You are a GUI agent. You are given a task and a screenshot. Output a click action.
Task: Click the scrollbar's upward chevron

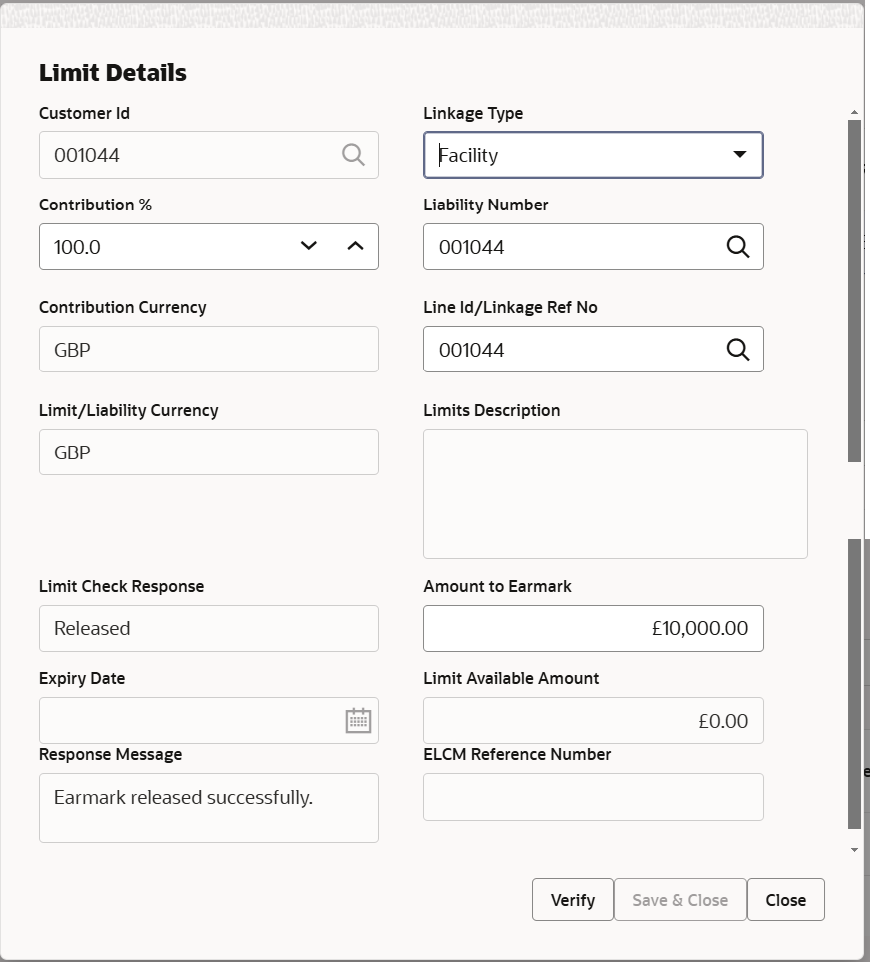(x=855, y=112)
